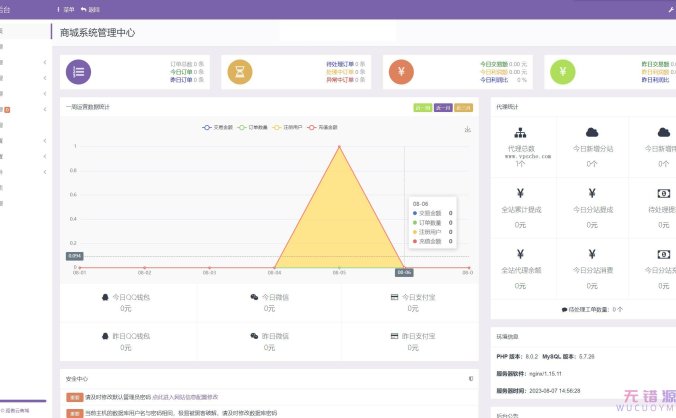Click the orange yen transaction icon
676x418 pixels.
click(x=401, y=72)
